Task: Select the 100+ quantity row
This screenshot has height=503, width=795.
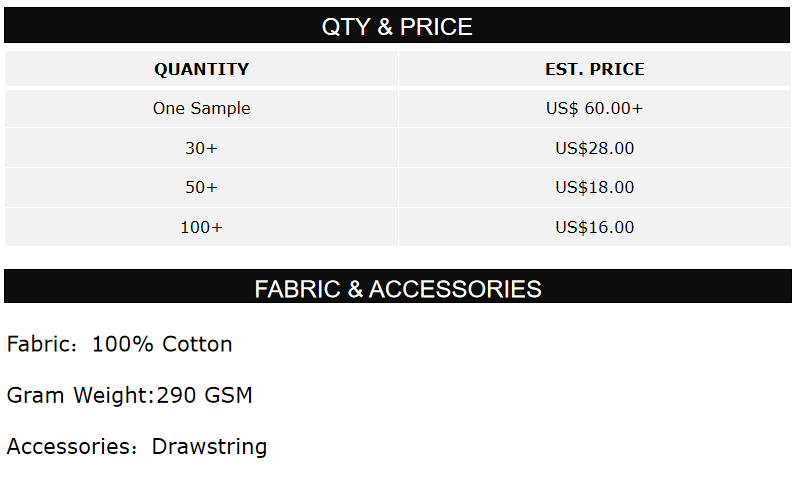Action: tap(201, 227)
